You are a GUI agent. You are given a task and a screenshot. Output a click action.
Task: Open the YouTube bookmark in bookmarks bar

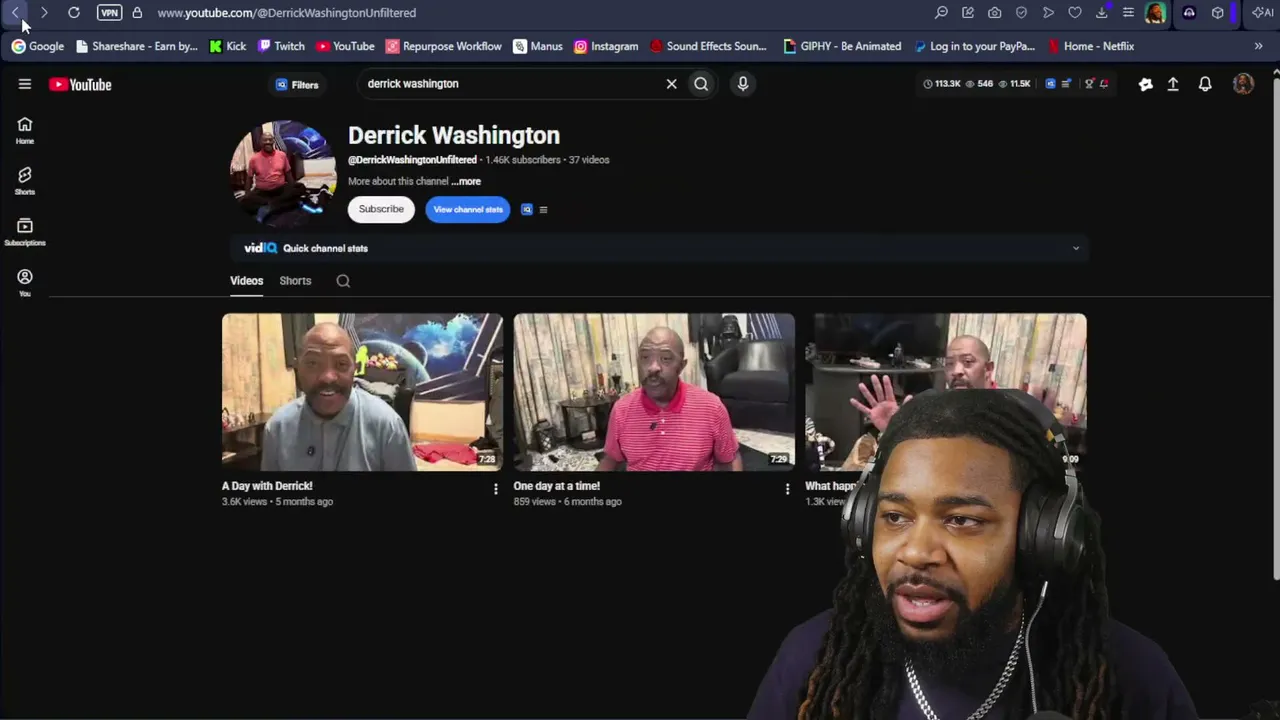coord(345,46)
